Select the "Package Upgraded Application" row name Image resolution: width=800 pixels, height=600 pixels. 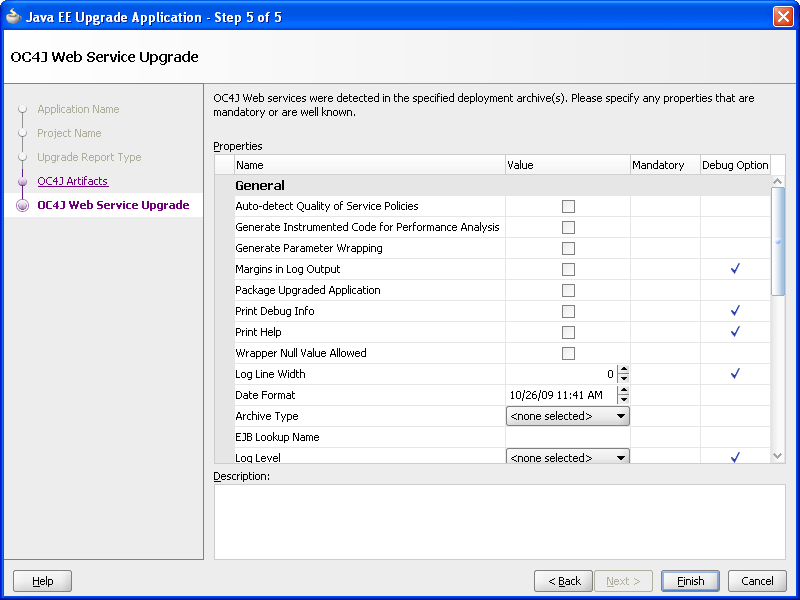coord(308,290)
